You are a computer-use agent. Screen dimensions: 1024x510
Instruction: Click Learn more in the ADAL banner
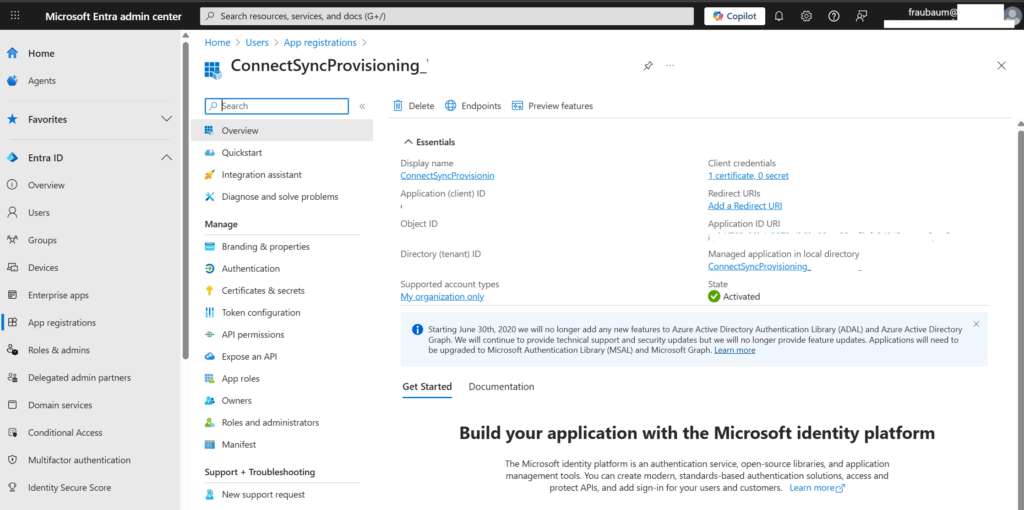(735, 350)
